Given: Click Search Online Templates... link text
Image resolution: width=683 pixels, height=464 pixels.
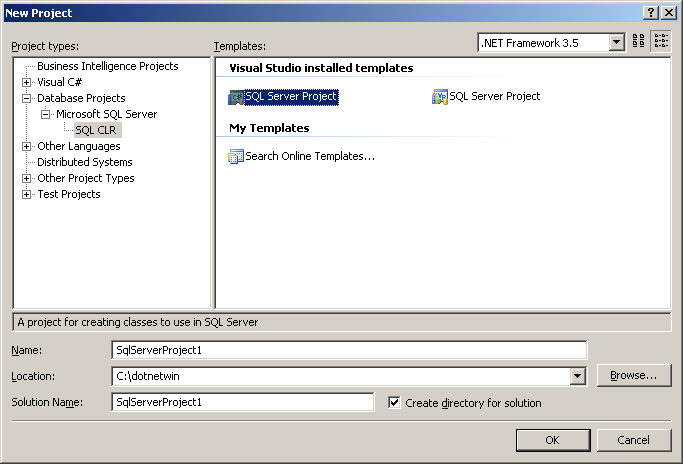Looking at the screenshot, I should (x=310, y=156).
